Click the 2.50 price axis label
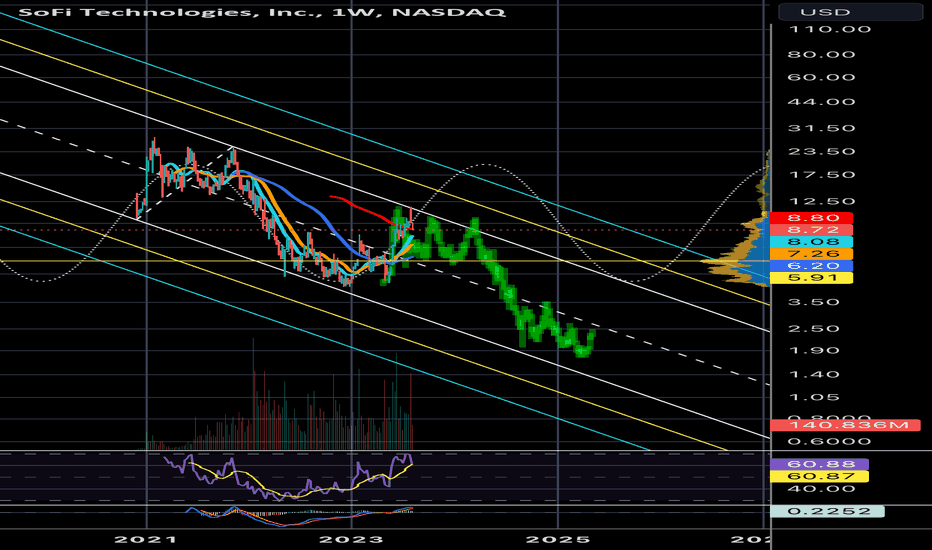932x550 pixels. point(814,329)
